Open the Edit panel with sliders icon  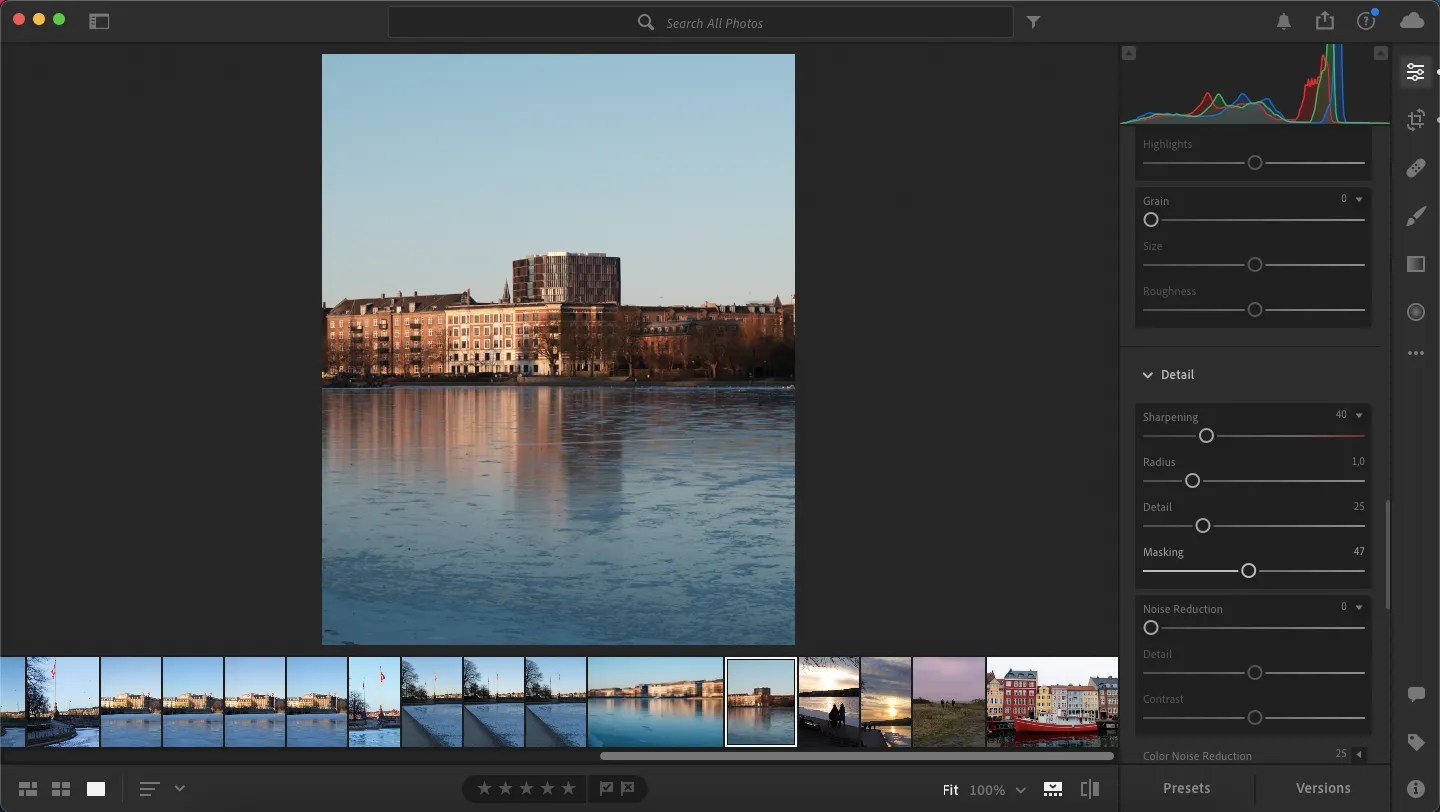[x=1415, y=71]
